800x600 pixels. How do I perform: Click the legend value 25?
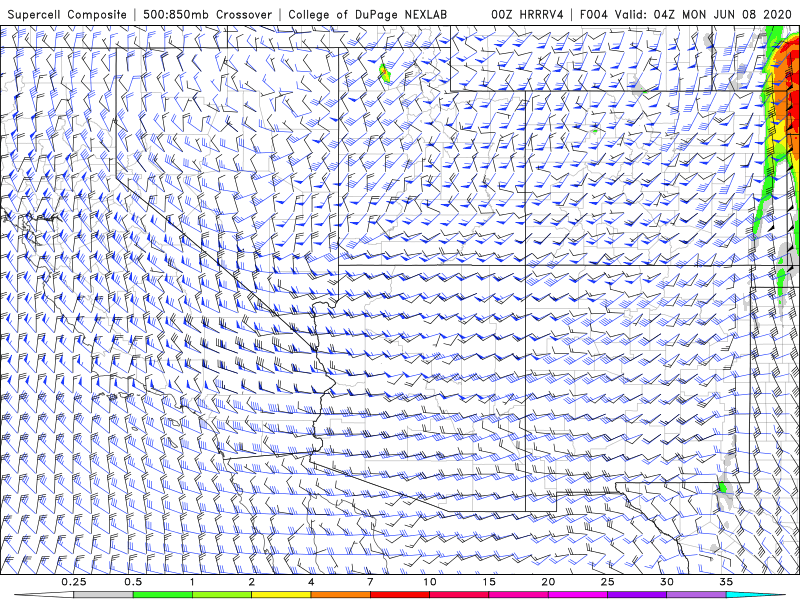[x=608, y=582]
